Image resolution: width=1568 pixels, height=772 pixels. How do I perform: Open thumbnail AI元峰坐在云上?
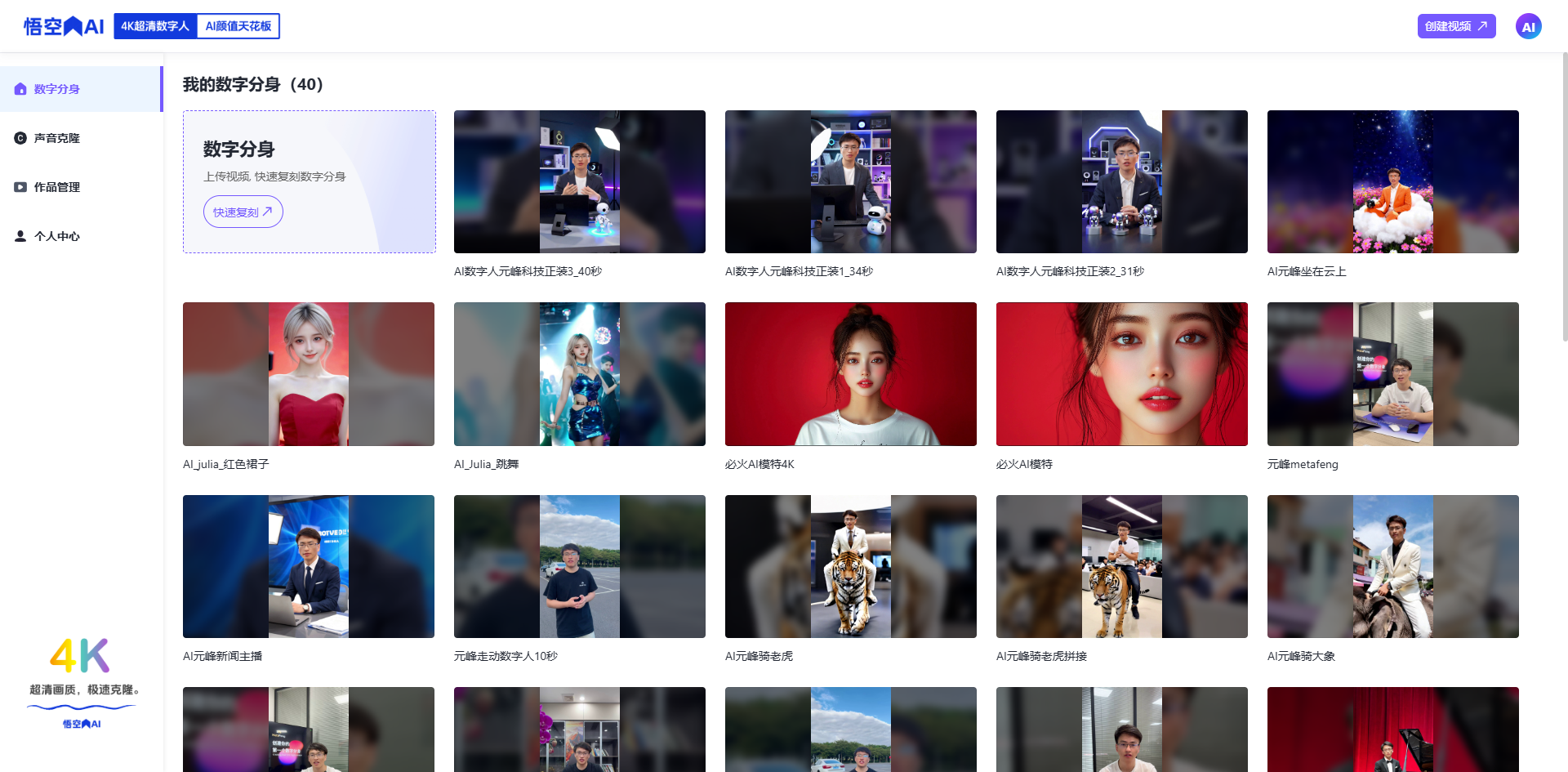coord(1393,181)
